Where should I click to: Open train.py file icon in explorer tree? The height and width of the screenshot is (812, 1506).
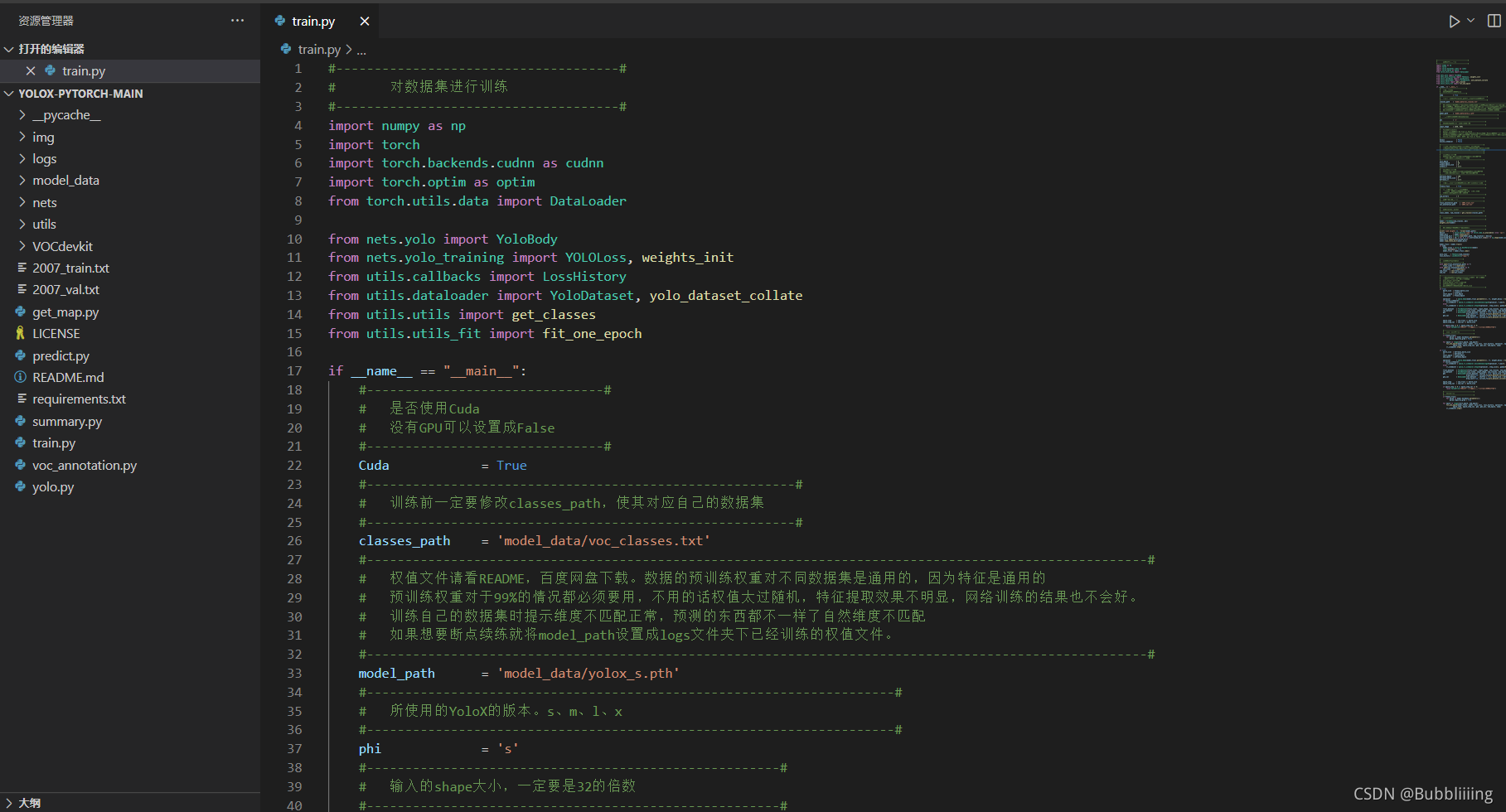[x=21, y=443]
